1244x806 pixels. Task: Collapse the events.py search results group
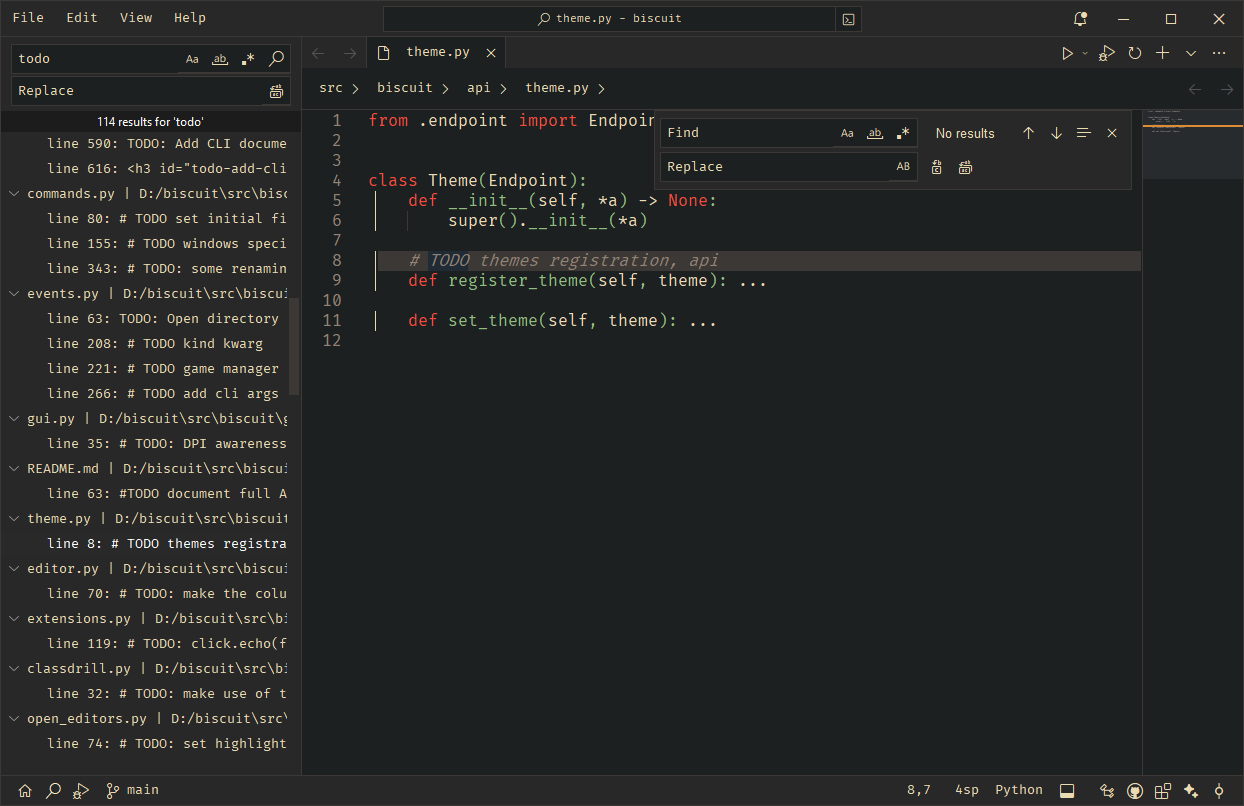tap(13, 293)
